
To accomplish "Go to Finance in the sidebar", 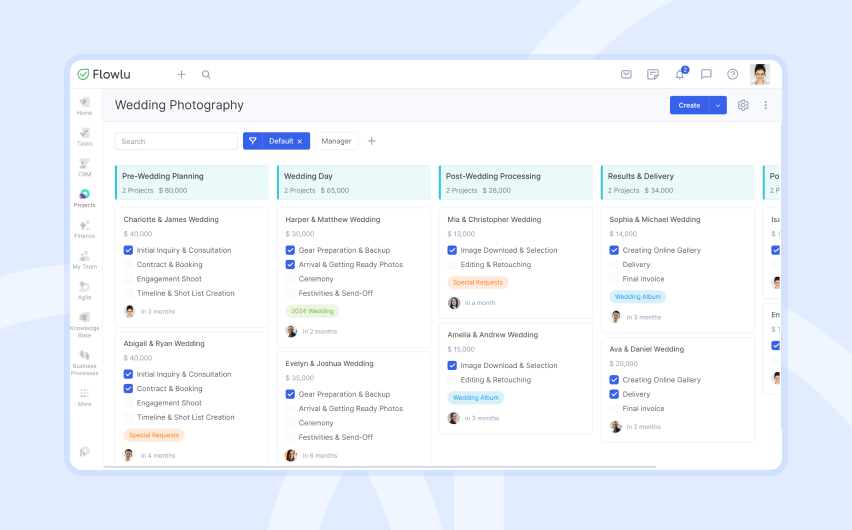I will (x=84, y=229).
